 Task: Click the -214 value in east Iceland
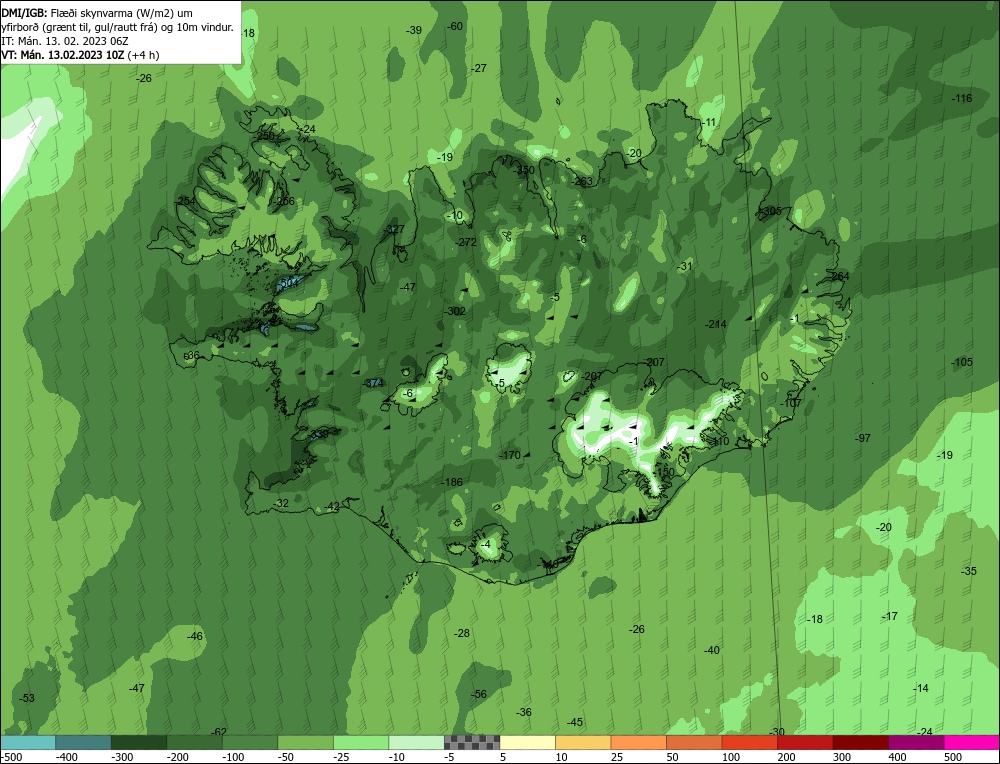click(x=716, y=324)
